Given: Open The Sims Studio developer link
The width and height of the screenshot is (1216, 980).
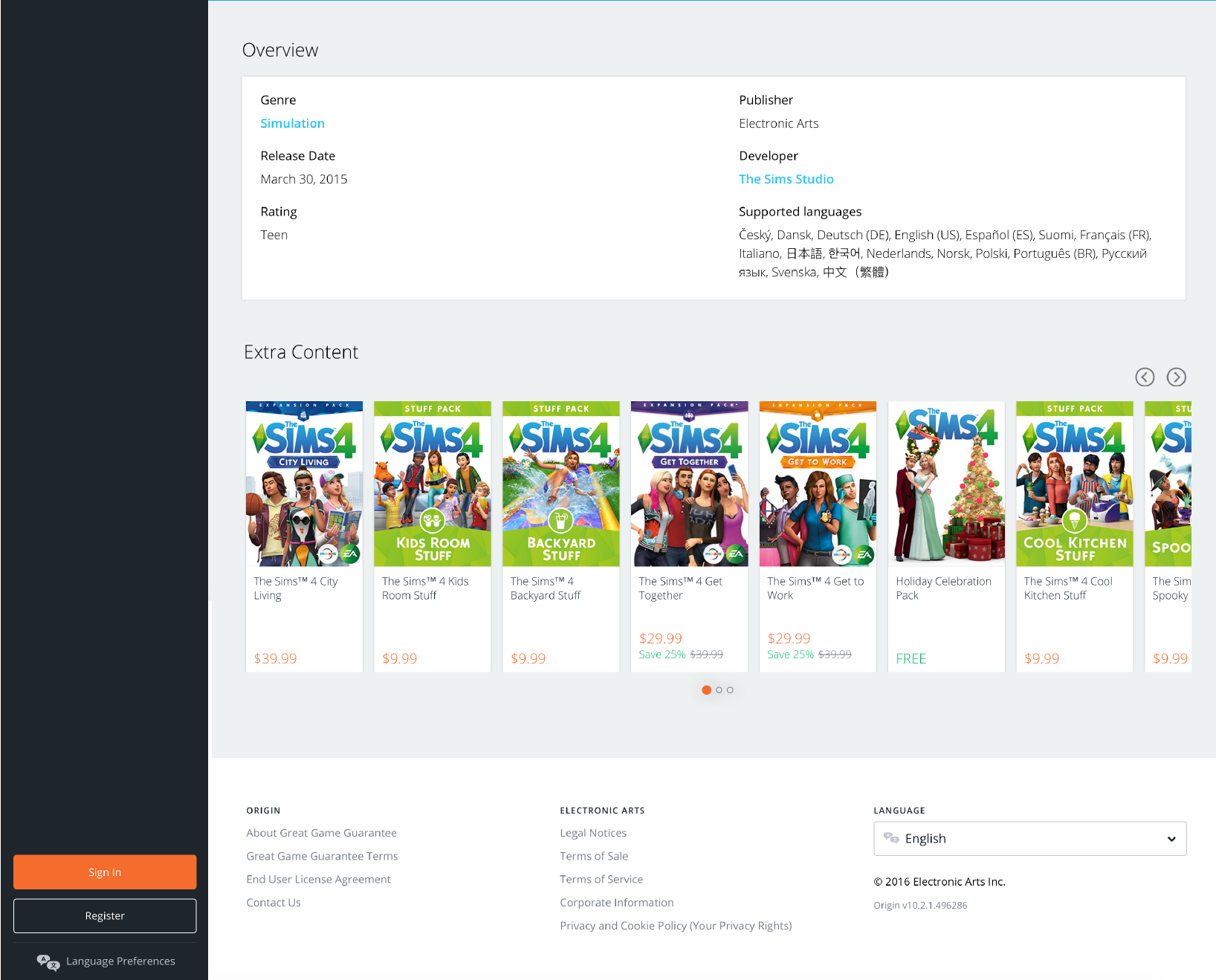Looking at the screenshot, I should coord(786,179).
